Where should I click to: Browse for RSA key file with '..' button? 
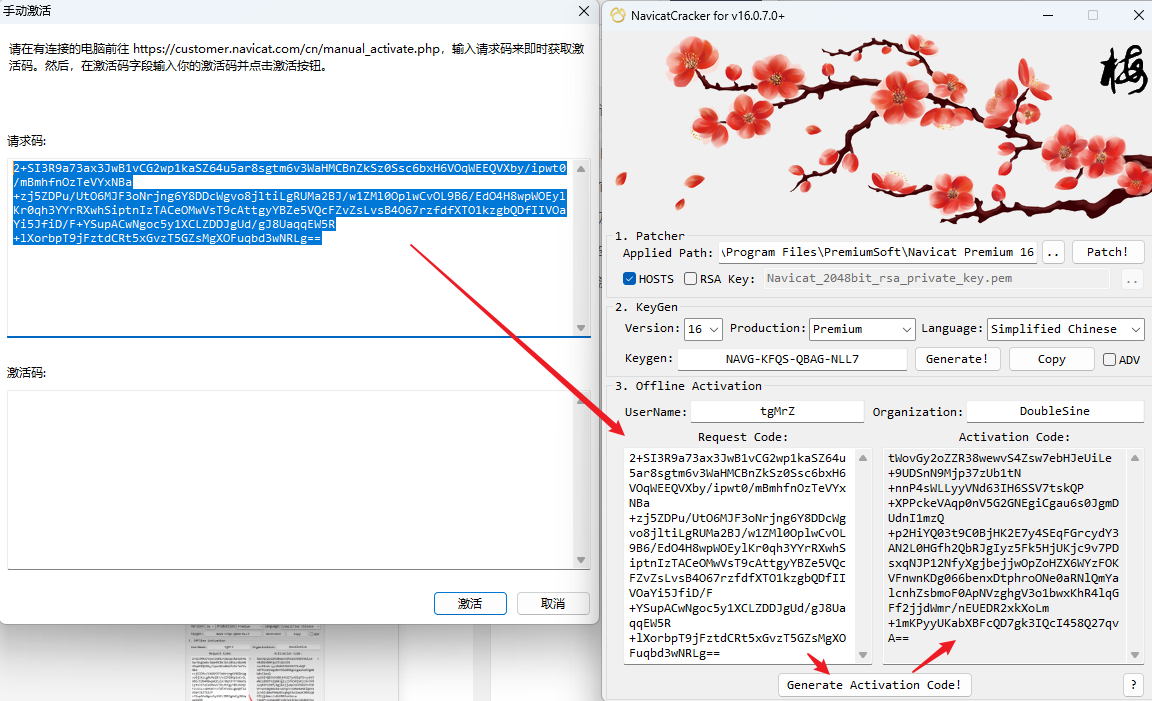click(1132, 280)
